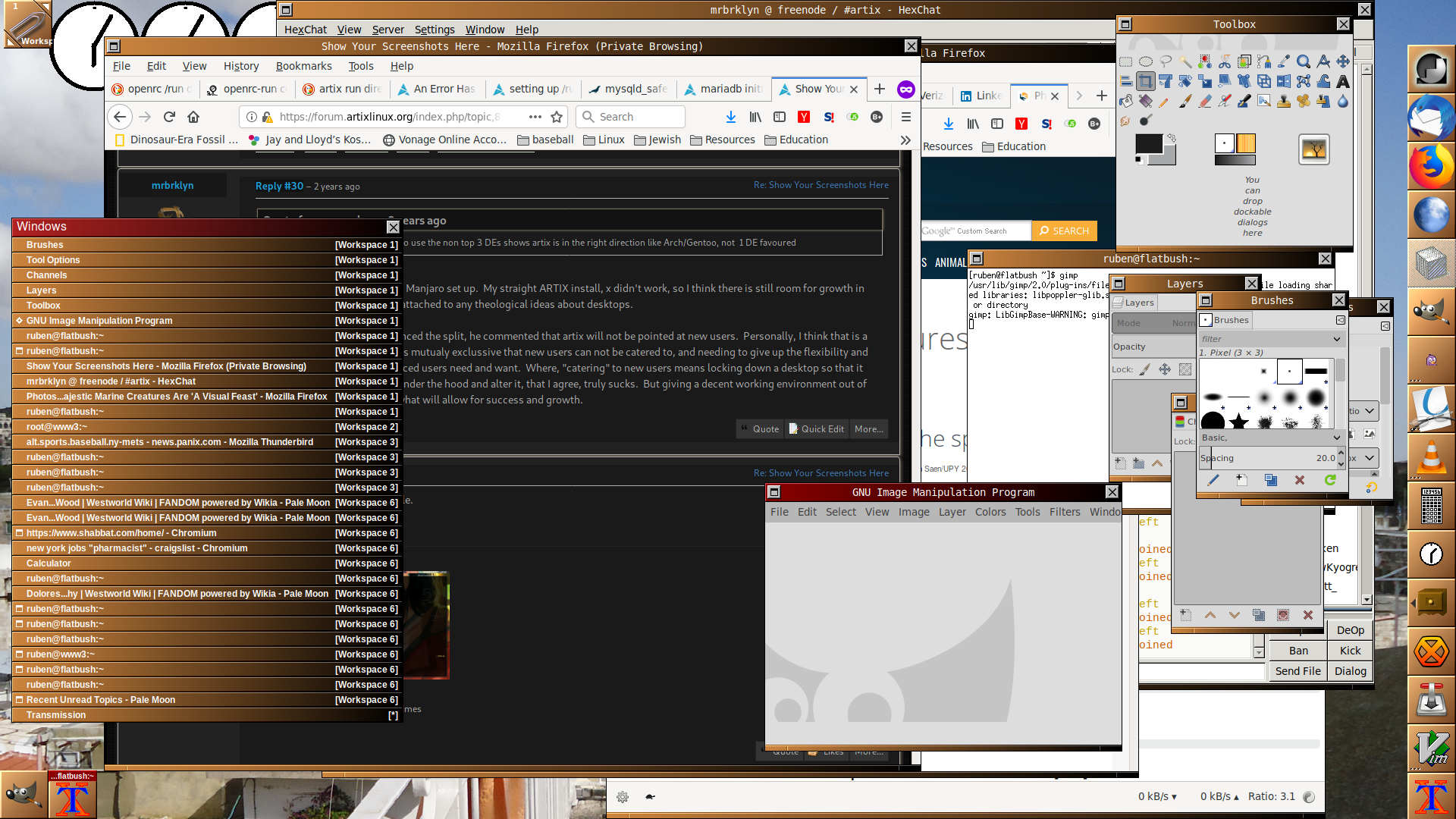The height and width of the screenshot is (819, 1456).
Task: Open page actions three-dot menu in URL bar
Action: click(x=535, y=117)
